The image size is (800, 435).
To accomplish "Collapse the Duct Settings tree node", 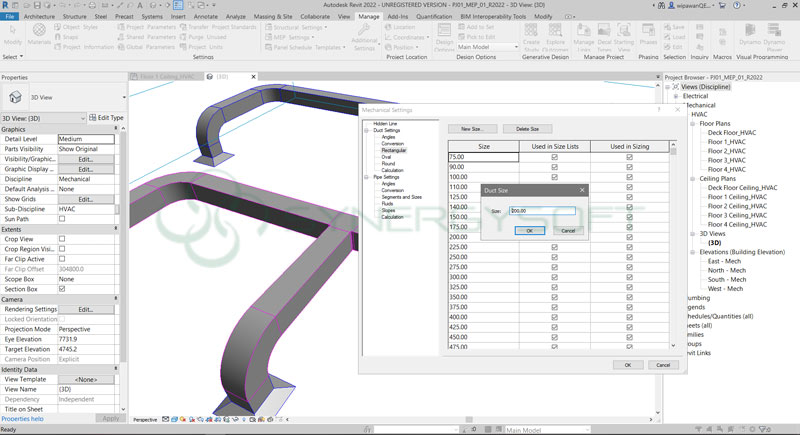I will [x=367, y=131].
